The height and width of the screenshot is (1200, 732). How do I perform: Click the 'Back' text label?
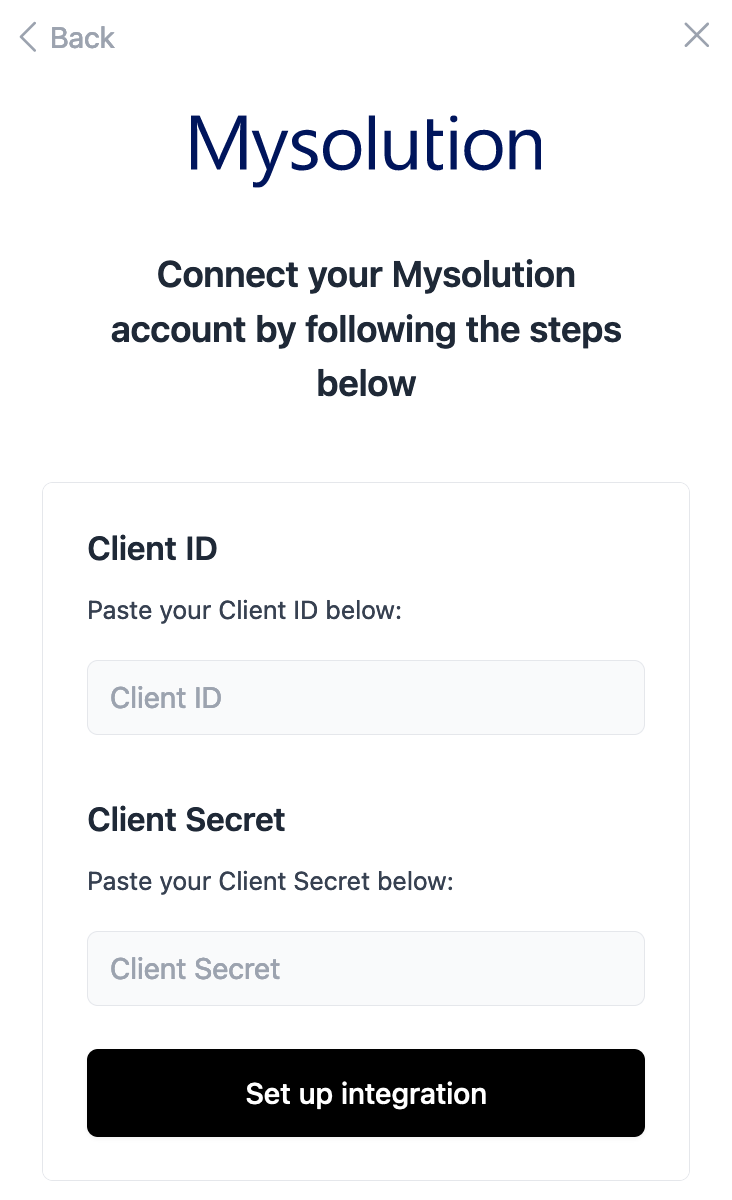[83, 38]
